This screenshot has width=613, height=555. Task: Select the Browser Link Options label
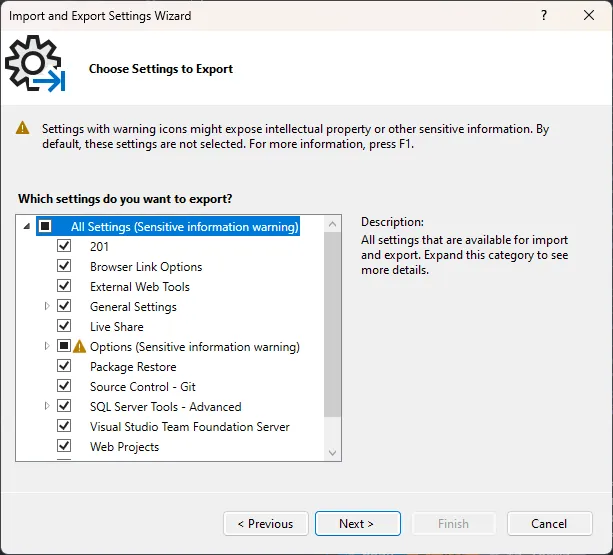click(146, 267)
